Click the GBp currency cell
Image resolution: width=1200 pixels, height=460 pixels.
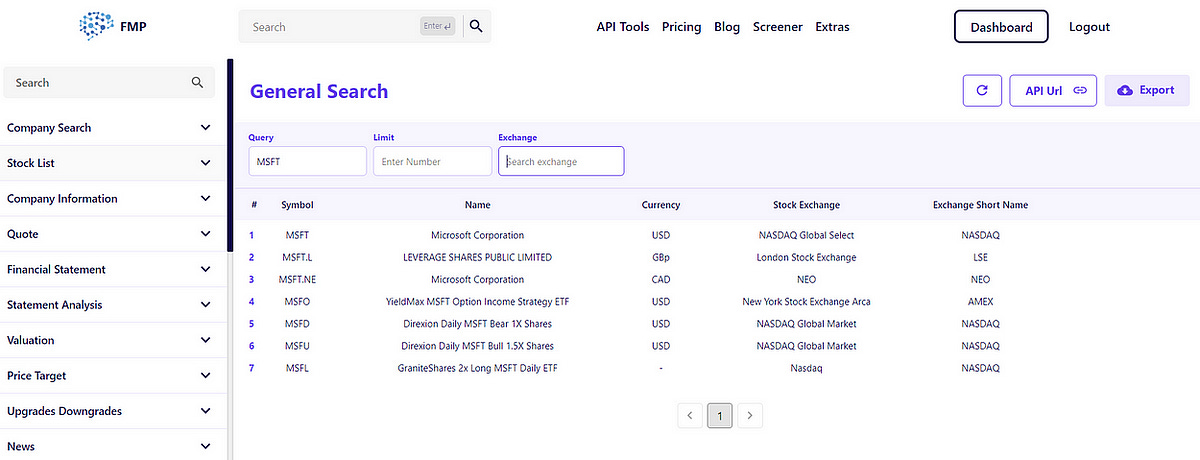pyautogui.click(x=661, y=258)
